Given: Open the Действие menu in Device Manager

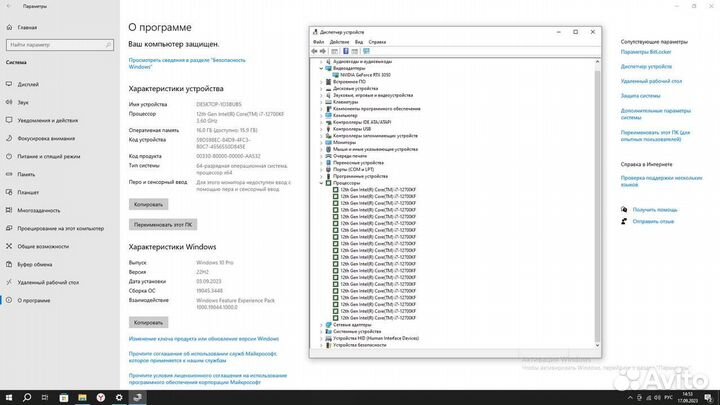Looking at the screenshot, I should (x=339, y=42).
